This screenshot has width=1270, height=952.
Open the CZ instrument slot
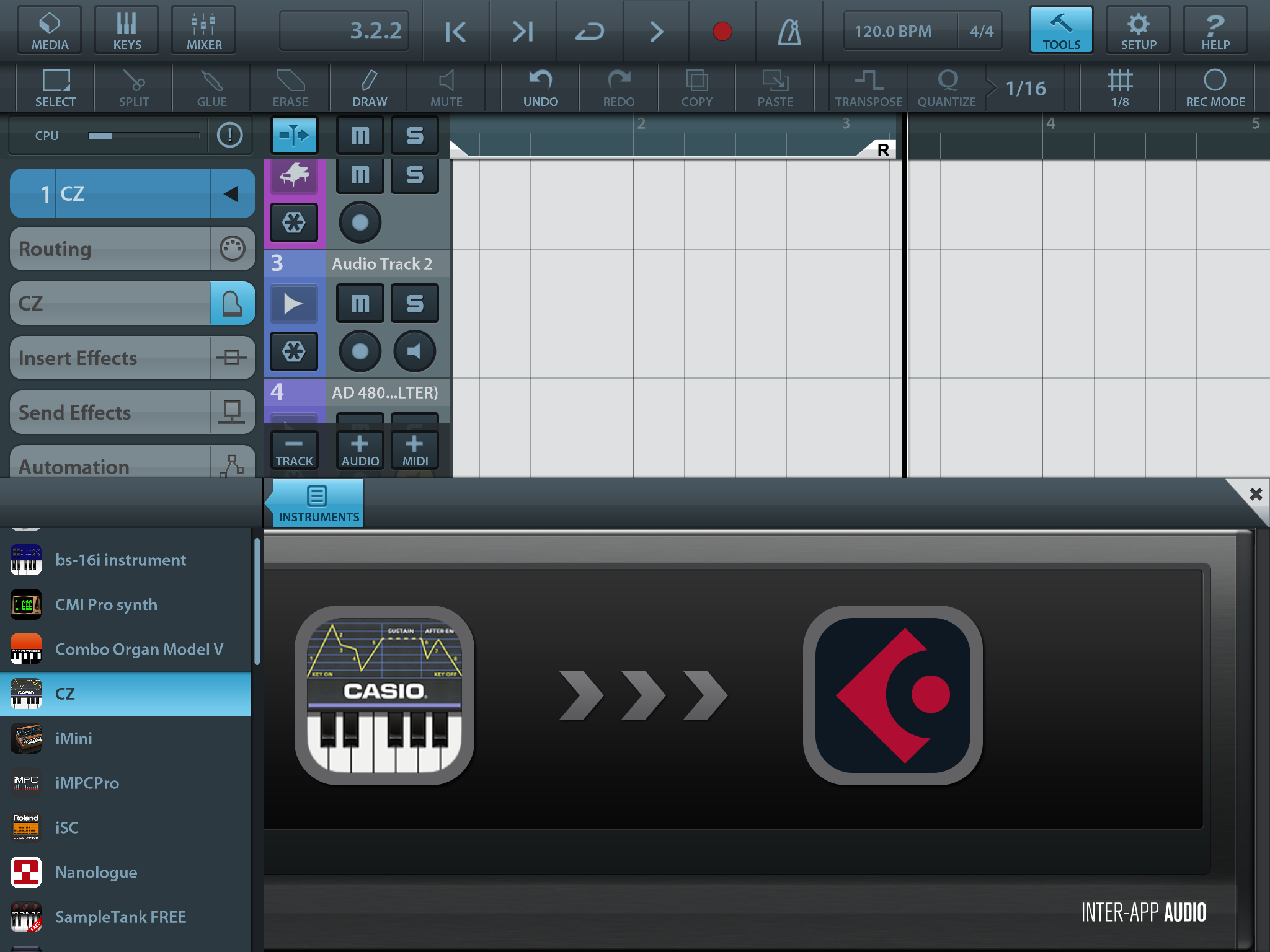133,303
